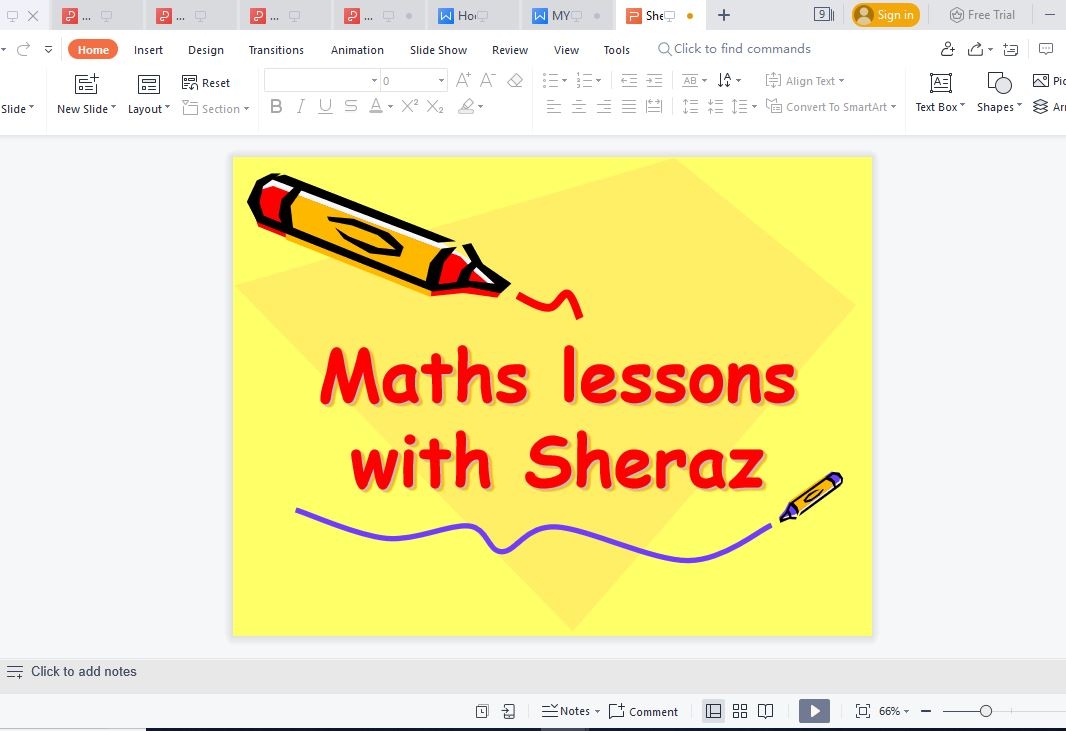This screenshot has width=1066, height=731.
Task: Click the Increase Indent icon
Action: 654,80
